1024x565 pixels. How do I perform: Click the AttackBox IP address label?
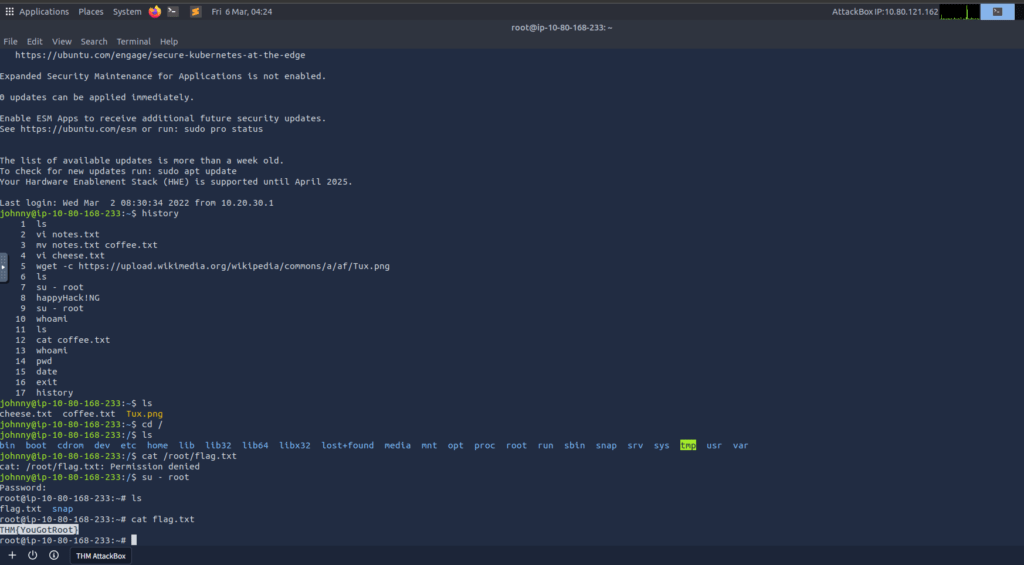tap(885, 12)
